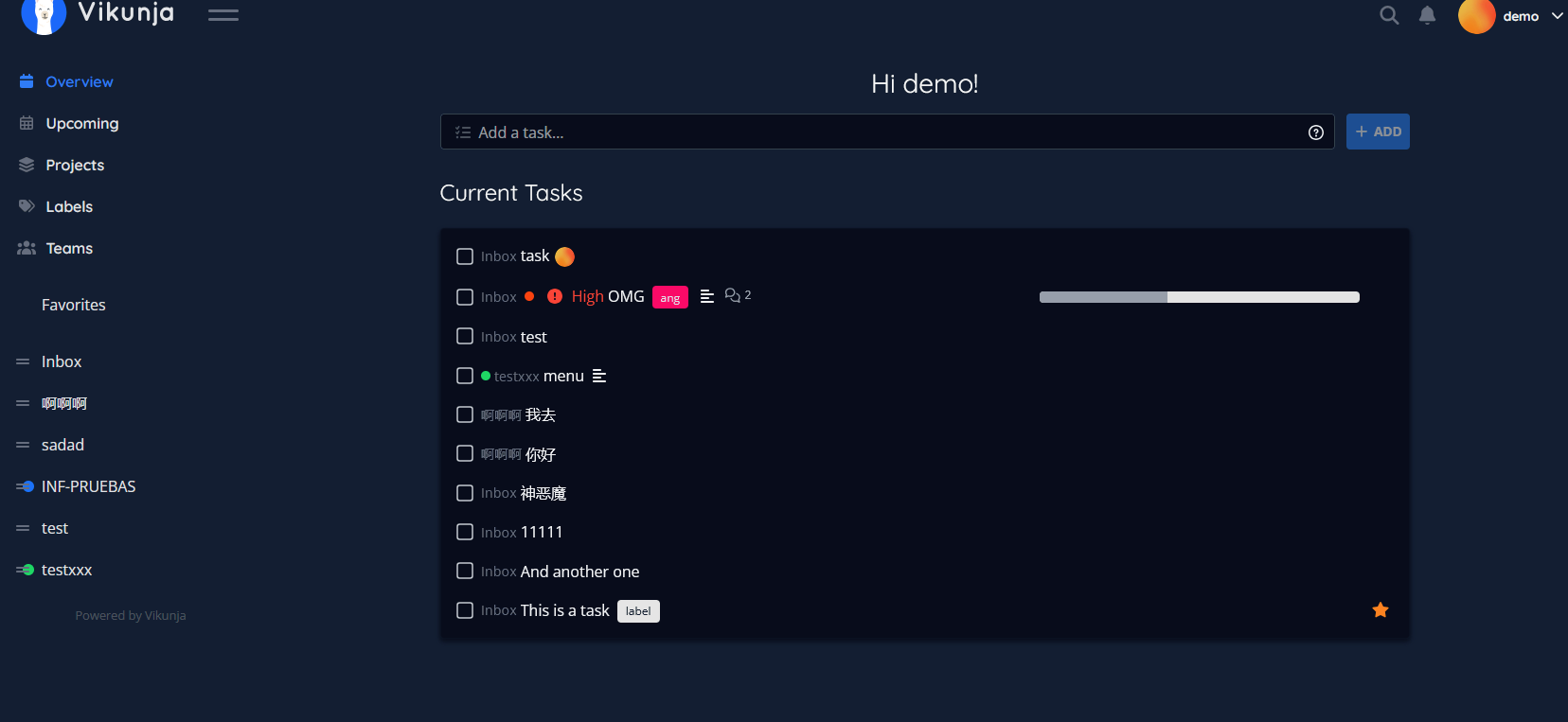1568x722 pixels.
Task: Click the search magnifier icon
Action: tap(1389, 15)
